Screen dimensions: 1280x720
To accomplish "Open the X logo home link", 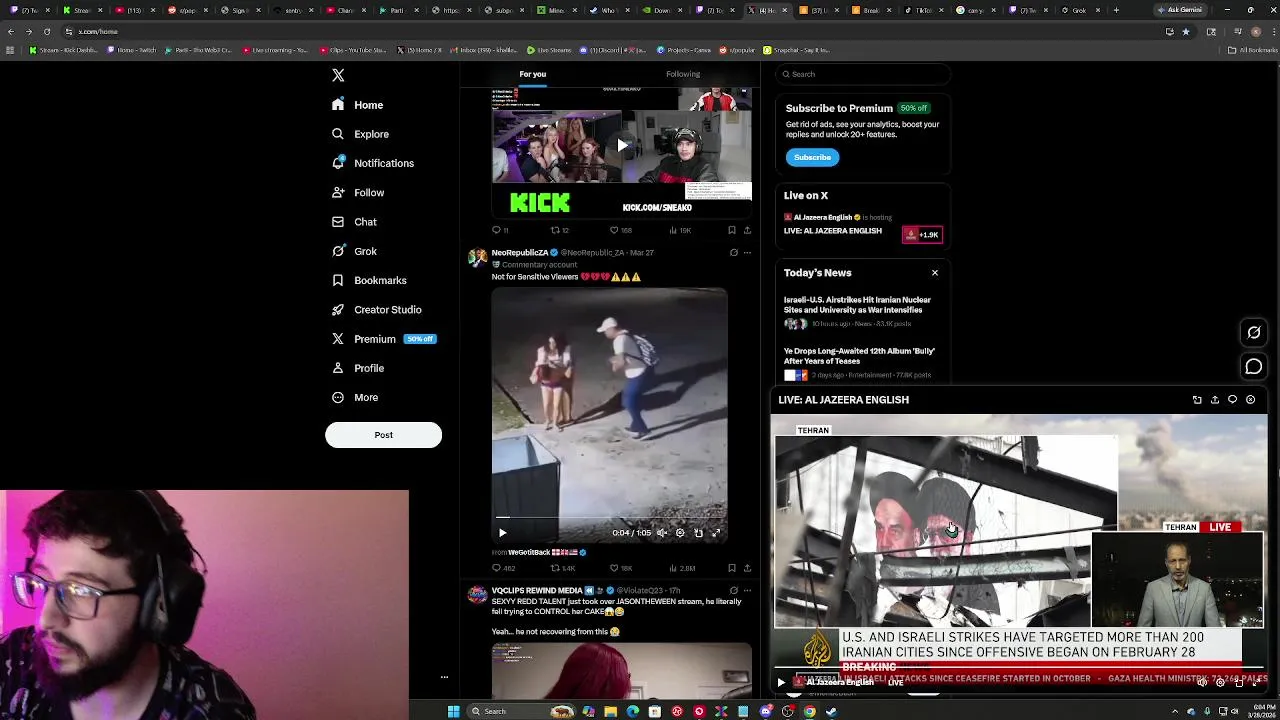I will 338,76.
